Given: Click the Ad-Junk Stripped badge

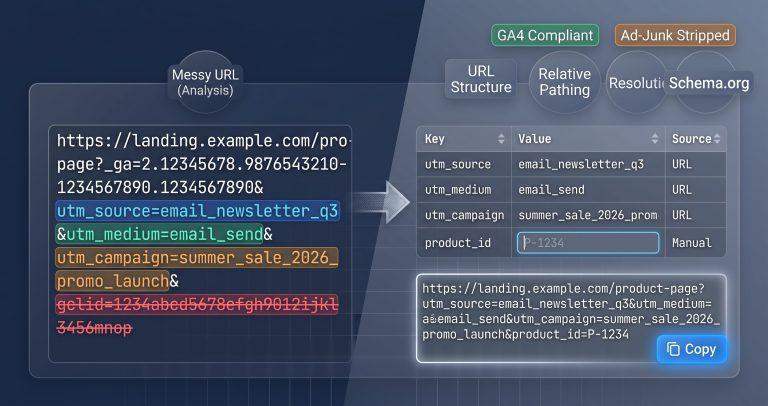Looking at the screenshot, I should [675, 35].
